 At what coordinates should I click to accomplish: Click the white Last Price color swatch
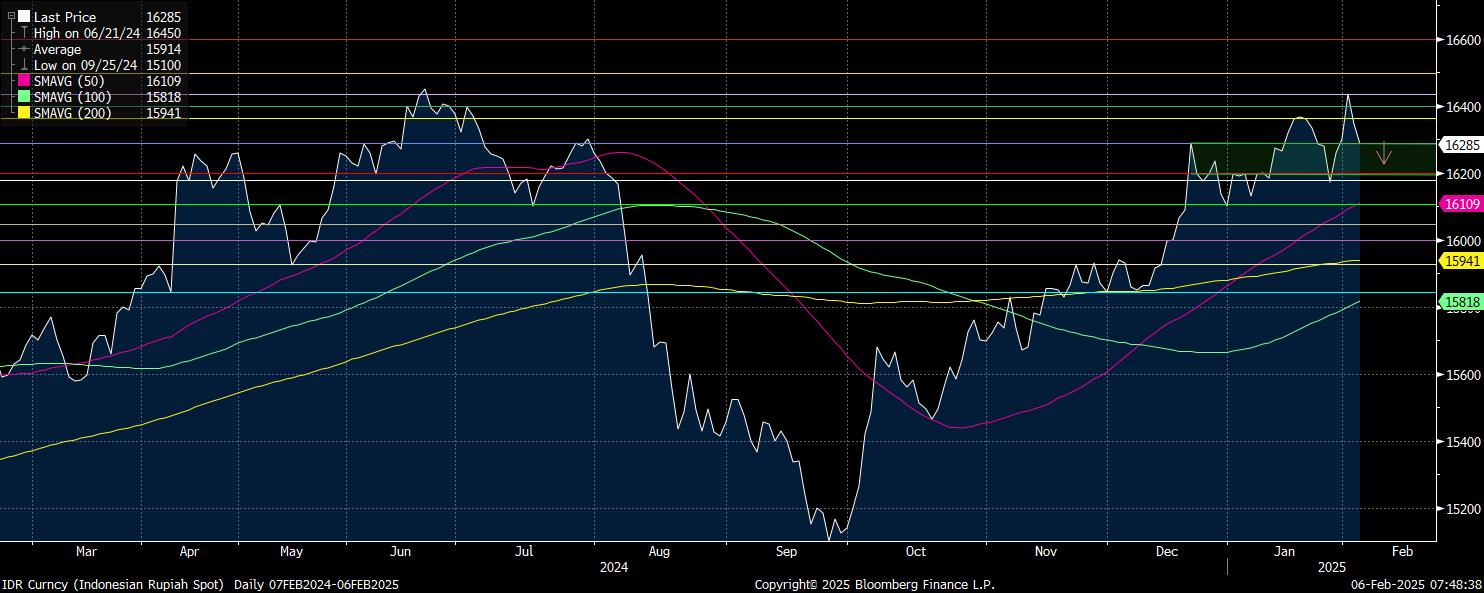(24, 17)
